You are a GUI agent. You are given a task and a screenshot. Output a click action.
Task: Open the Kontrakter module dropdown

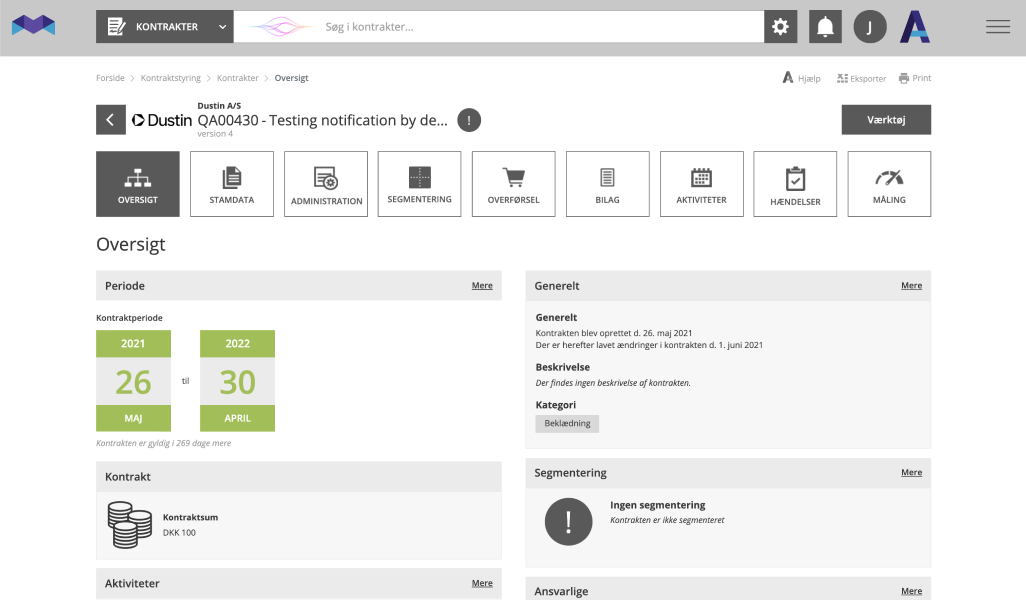(165, 27)
